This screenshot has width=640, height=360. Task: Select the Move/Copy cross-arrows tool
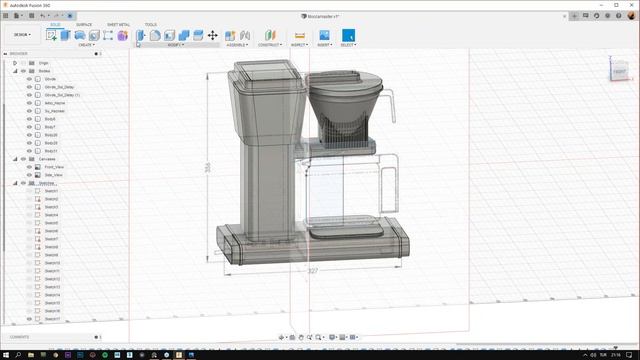click(x=213, y=36)
